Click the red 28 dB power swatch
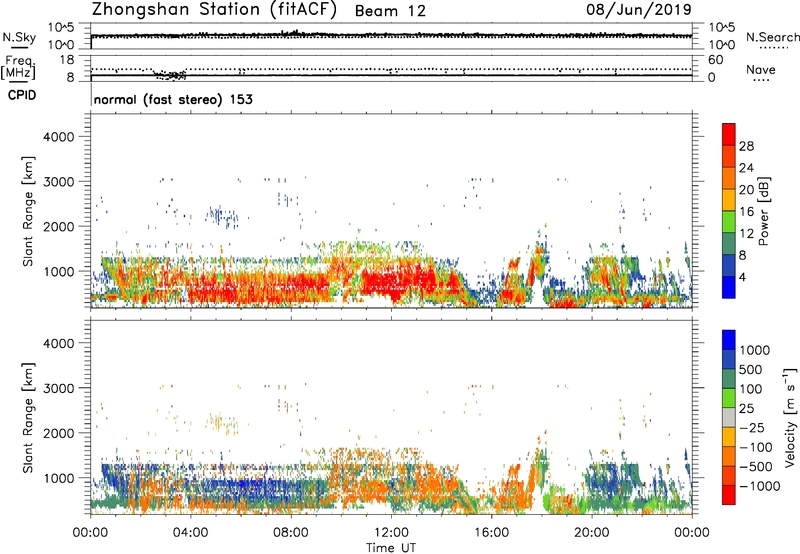800x554 pixels. (x=729, y=135)
